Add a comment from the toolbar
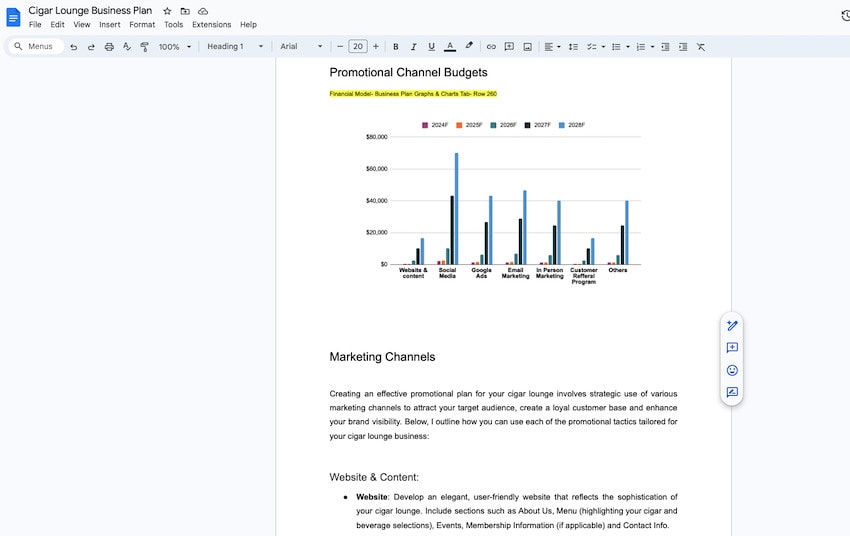850x536 pixels. tap(509, 47)
